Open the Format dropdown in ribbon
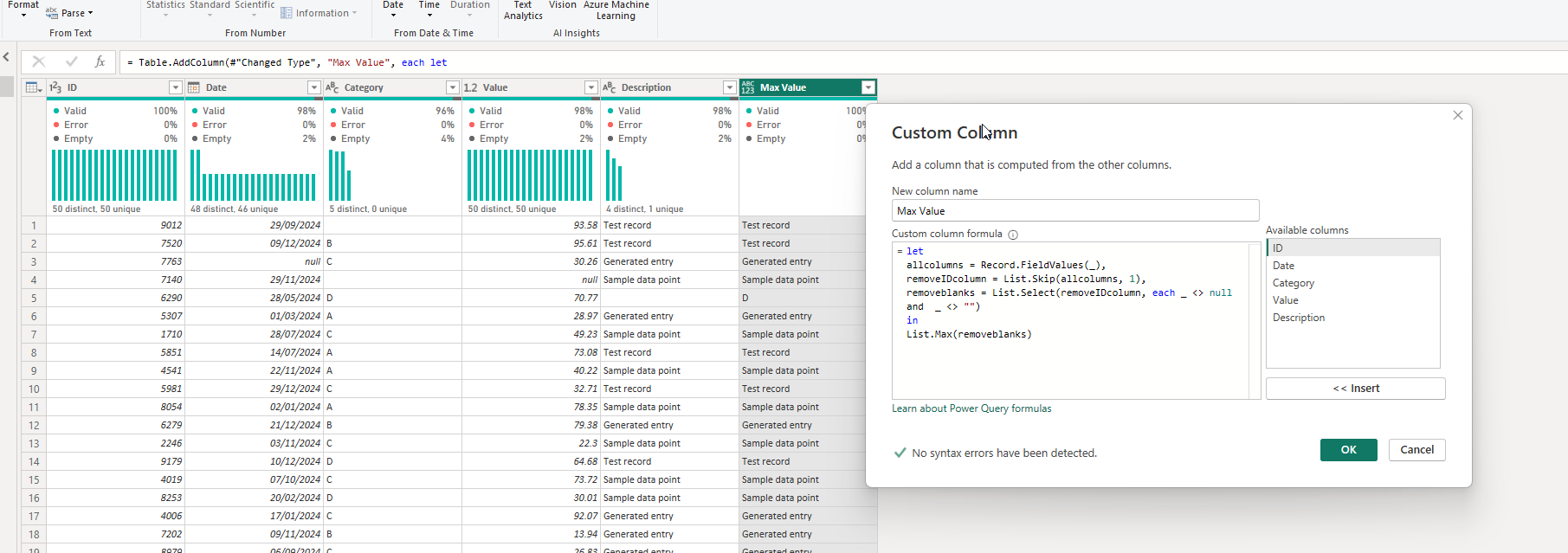This screenshot has width=1568, height=553. (23, 8)
